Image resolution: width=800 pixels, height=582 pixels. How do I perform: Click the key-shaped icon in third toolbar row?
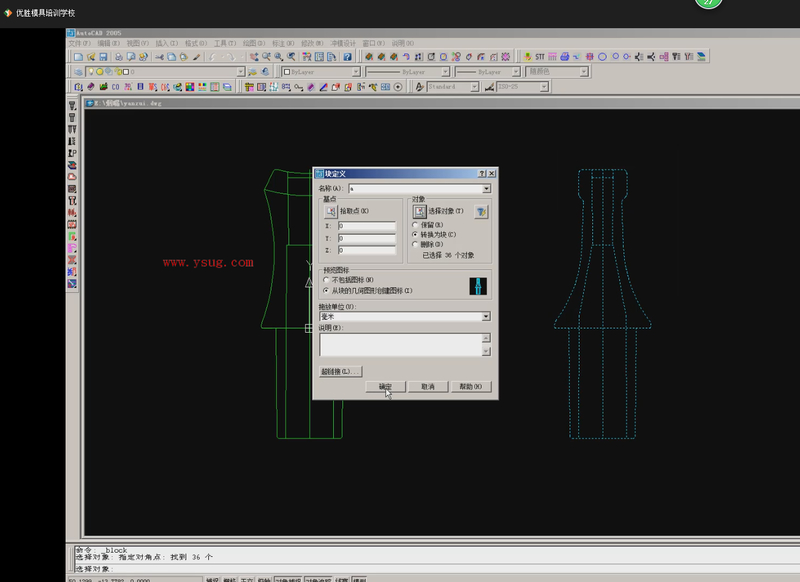coord(298,87)
